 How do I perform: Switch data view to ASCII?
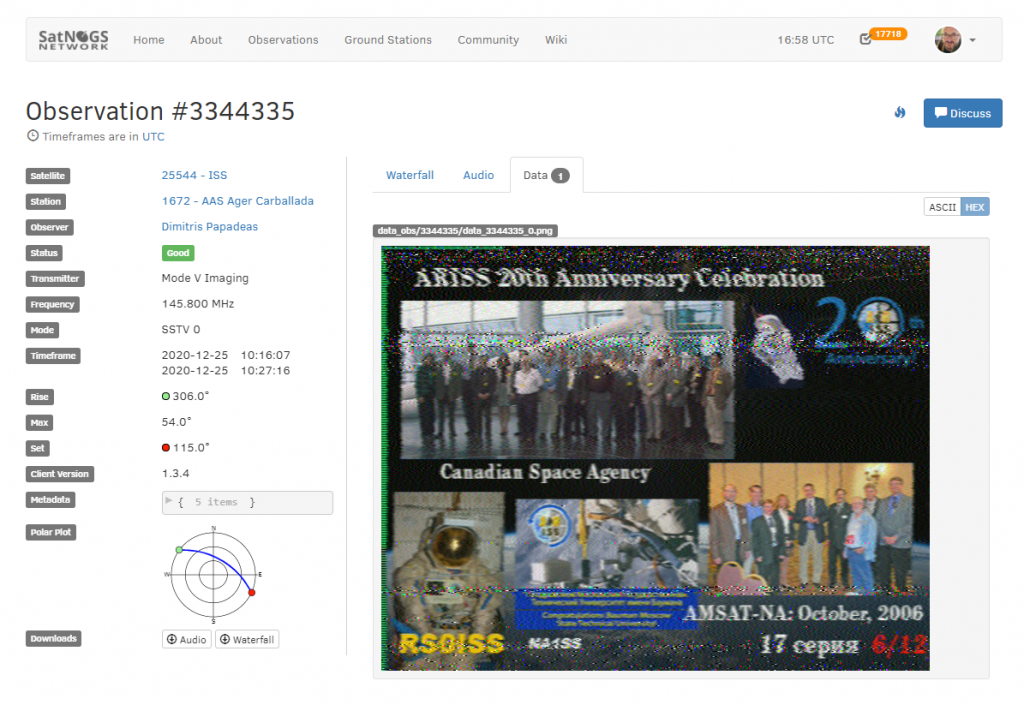[x=942, y=207]
